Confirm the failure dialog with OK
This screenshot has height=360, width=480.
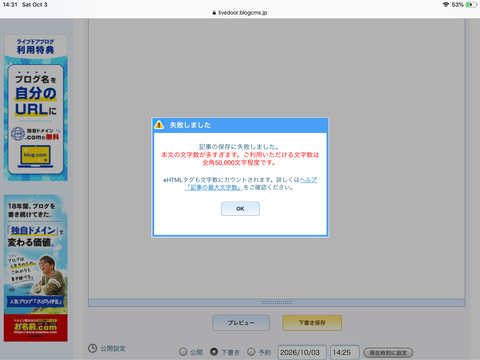click(240, 209)
